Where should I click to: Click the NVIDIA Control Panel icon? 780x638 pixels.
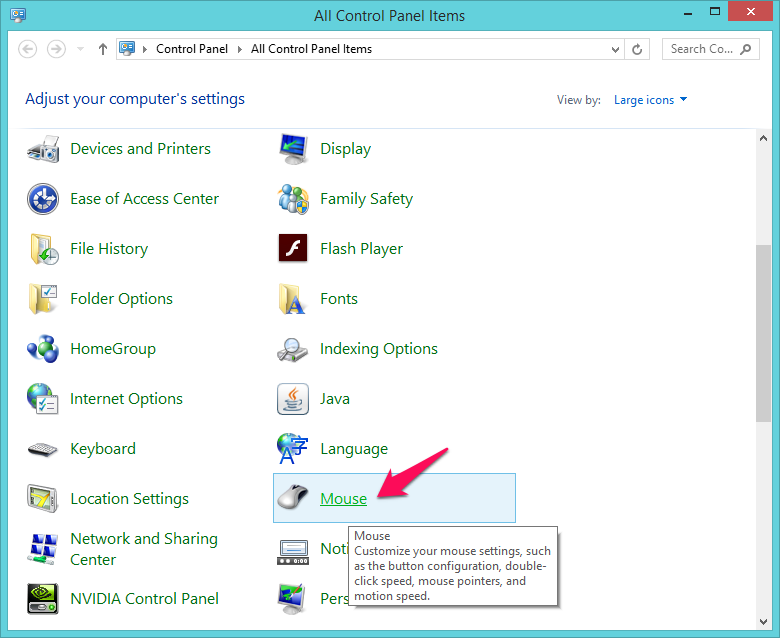[x=43, y=599]
